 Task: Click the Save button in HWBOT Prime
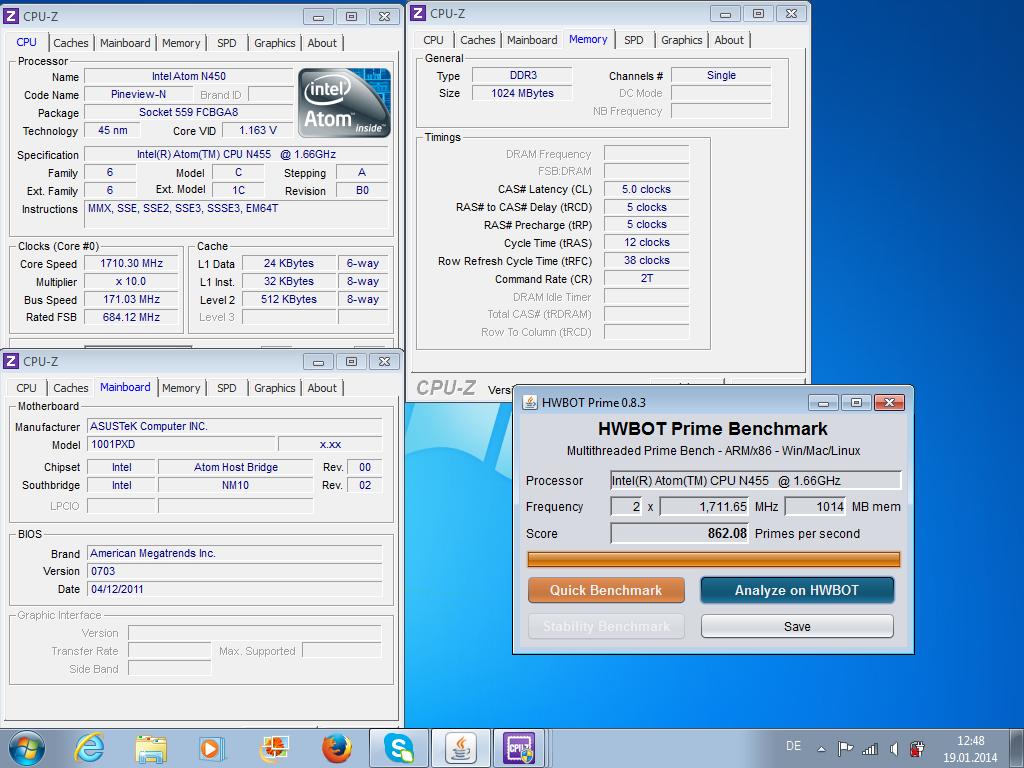tap(797, 626)
